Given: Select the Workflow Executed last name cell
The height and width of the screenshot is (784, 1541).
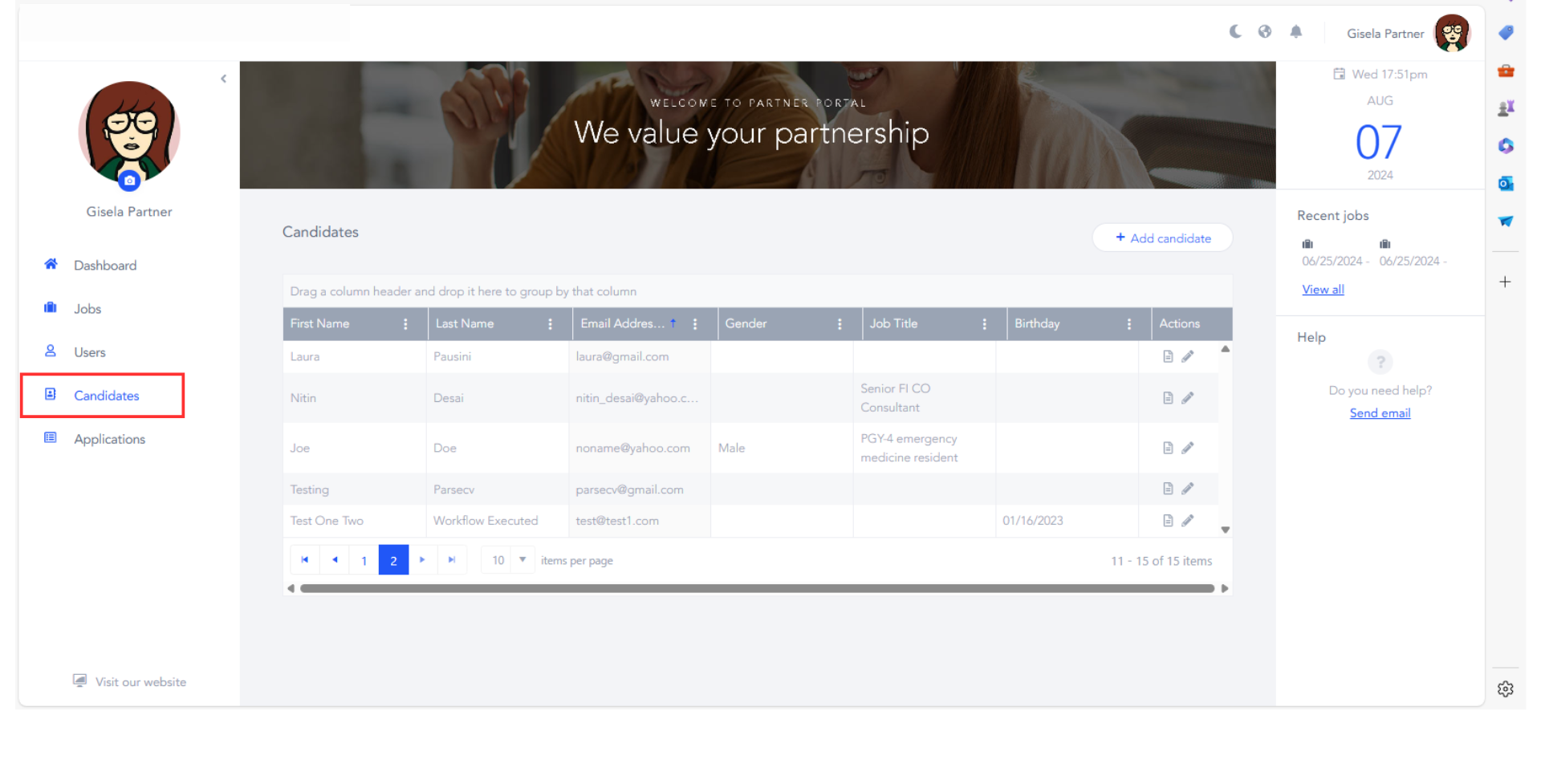Looking at the screenshot, I should point(498,521).
